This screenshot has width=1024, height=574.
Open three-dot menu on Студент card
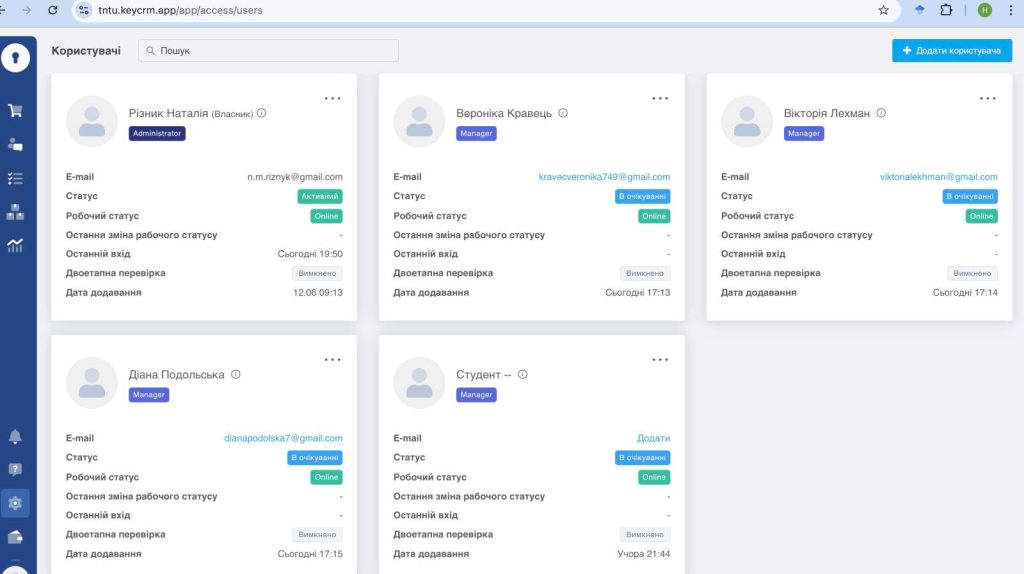pyautogui.click(x=660, y=360)
